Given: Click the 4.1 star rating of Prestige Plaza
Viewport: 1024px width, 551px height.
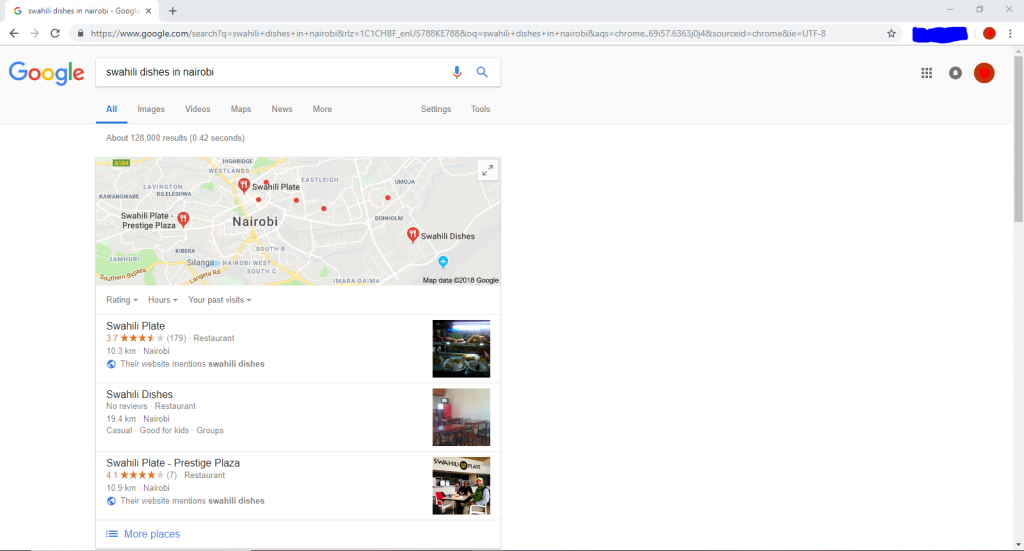Looking at the screenshot, I should point(142,475).
